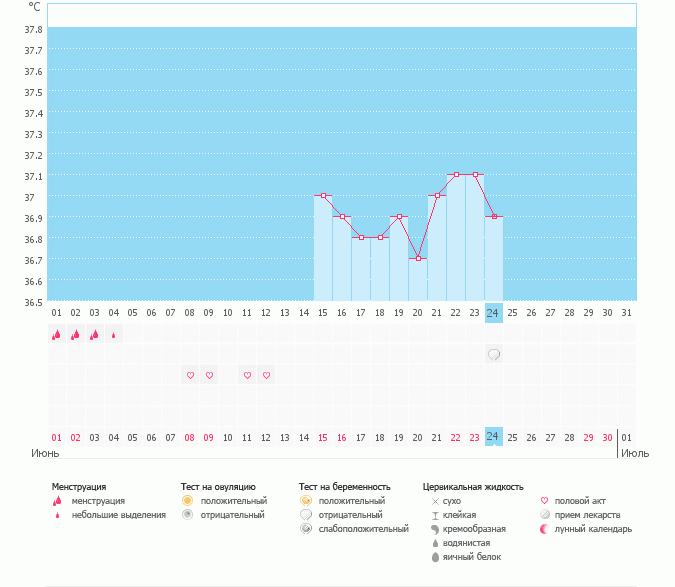Click red date 29 in the bottom date row
The height and width of the screenshot is (587, 675).
588,437
